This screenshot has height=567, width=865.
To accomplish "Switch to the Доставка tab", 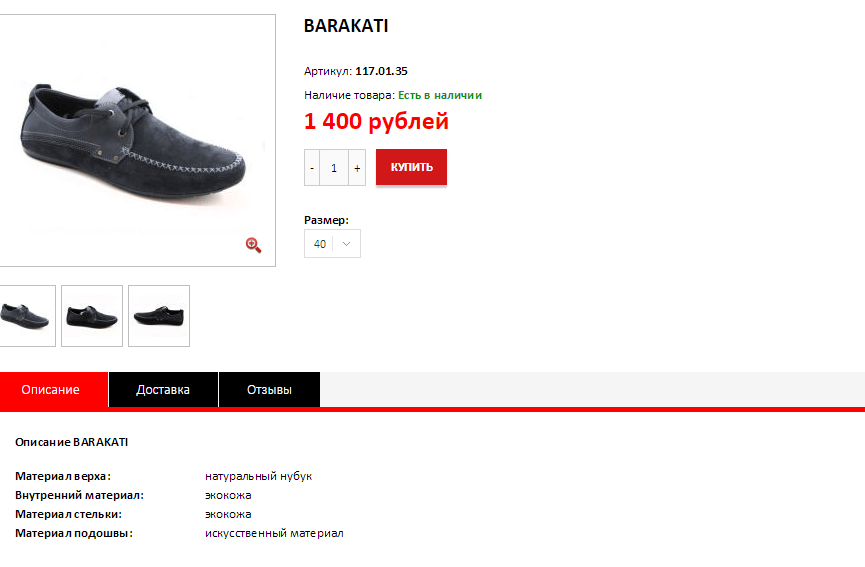I will (163, 389).
